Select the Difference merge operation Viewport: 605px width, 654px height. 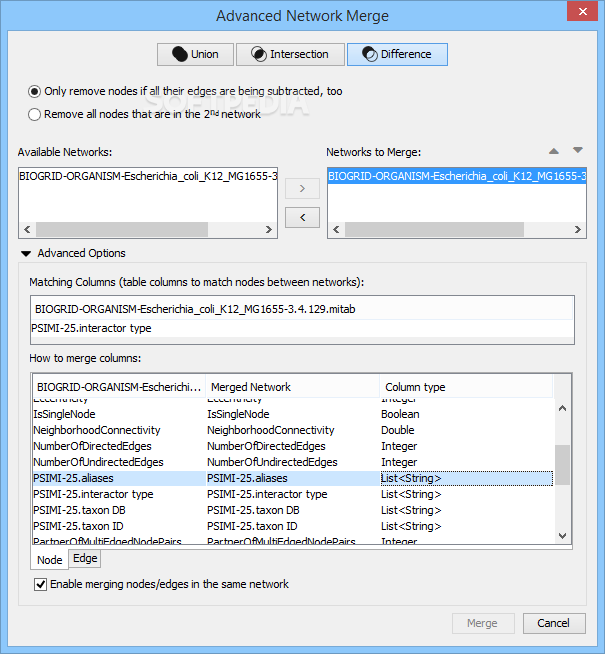click(x=397, y=54)
